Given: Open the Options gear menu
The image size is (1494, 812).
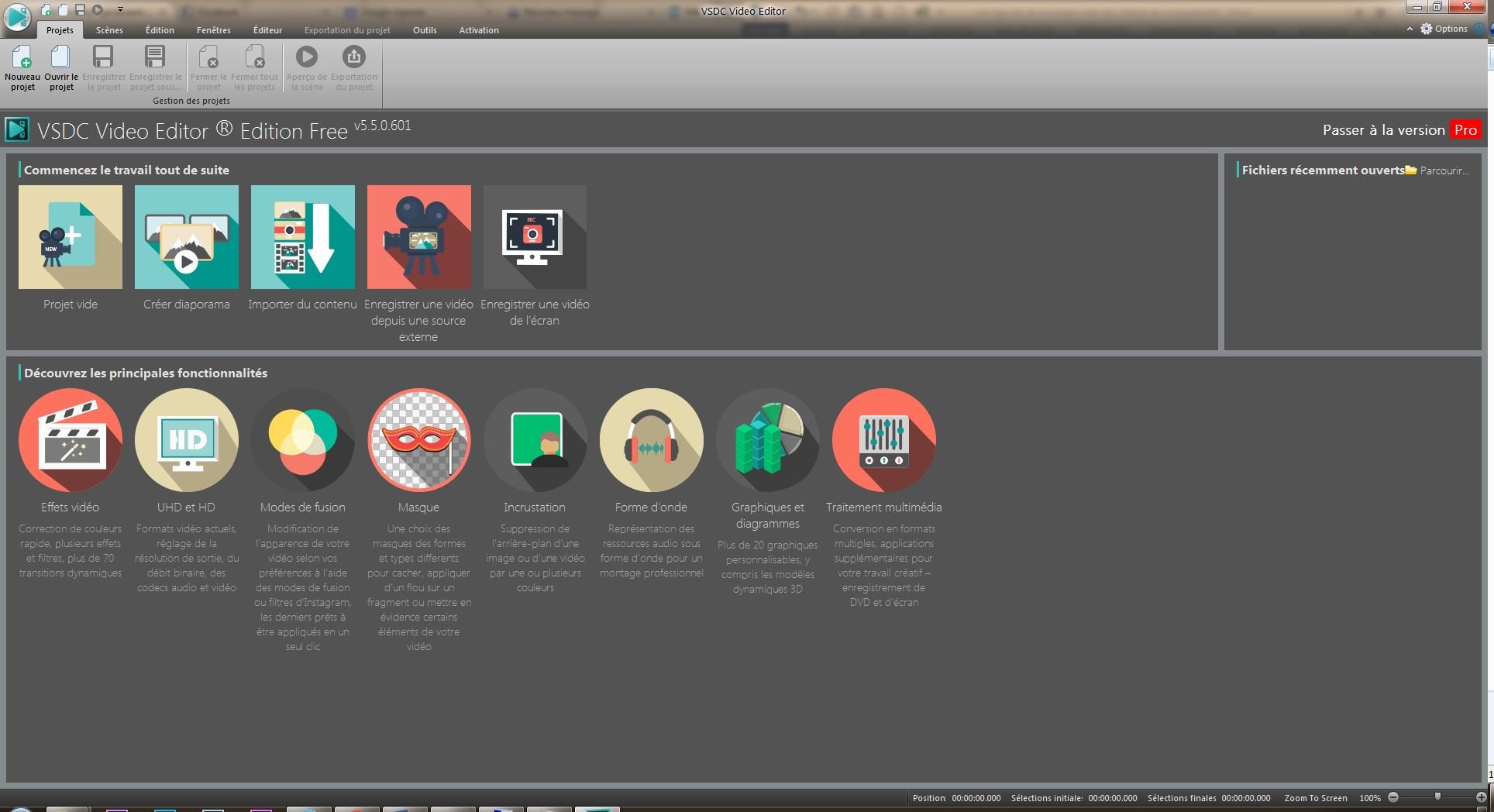Looking at the screenshot, I should click(1444, 29).
